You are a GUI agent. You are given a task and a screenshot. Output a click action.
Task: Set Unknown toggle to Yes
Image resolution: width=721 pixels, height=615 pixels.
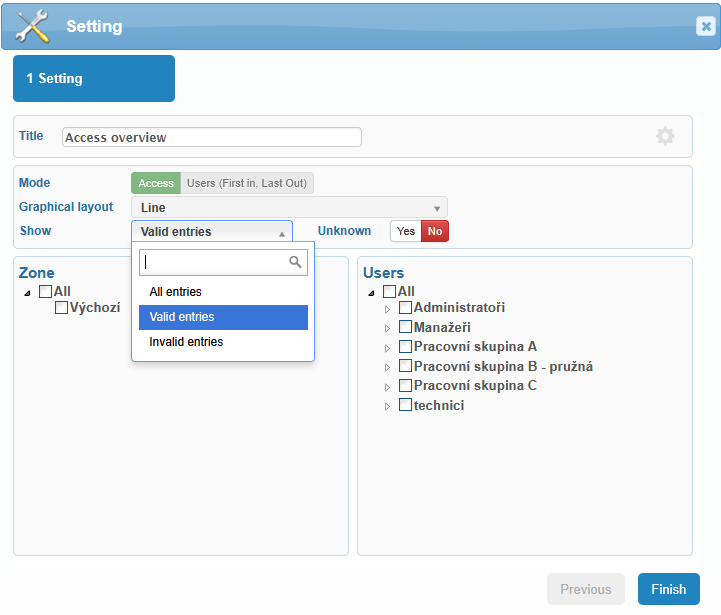pyautogui.click(x=406, y=231)
